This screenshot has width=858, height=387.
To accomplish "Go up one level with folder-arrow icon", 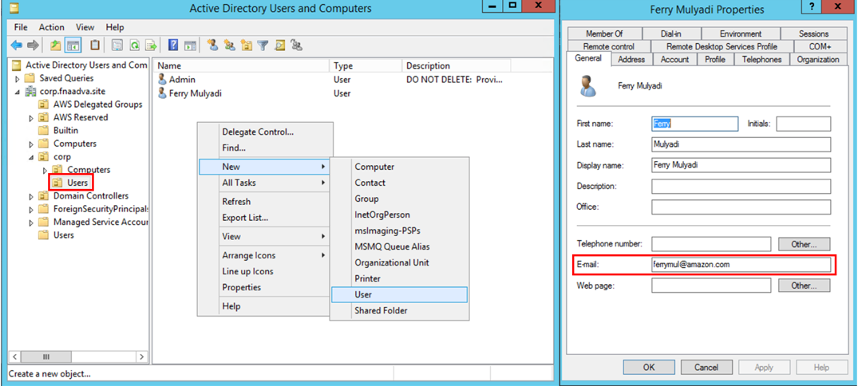I will (x=55, y=45).
